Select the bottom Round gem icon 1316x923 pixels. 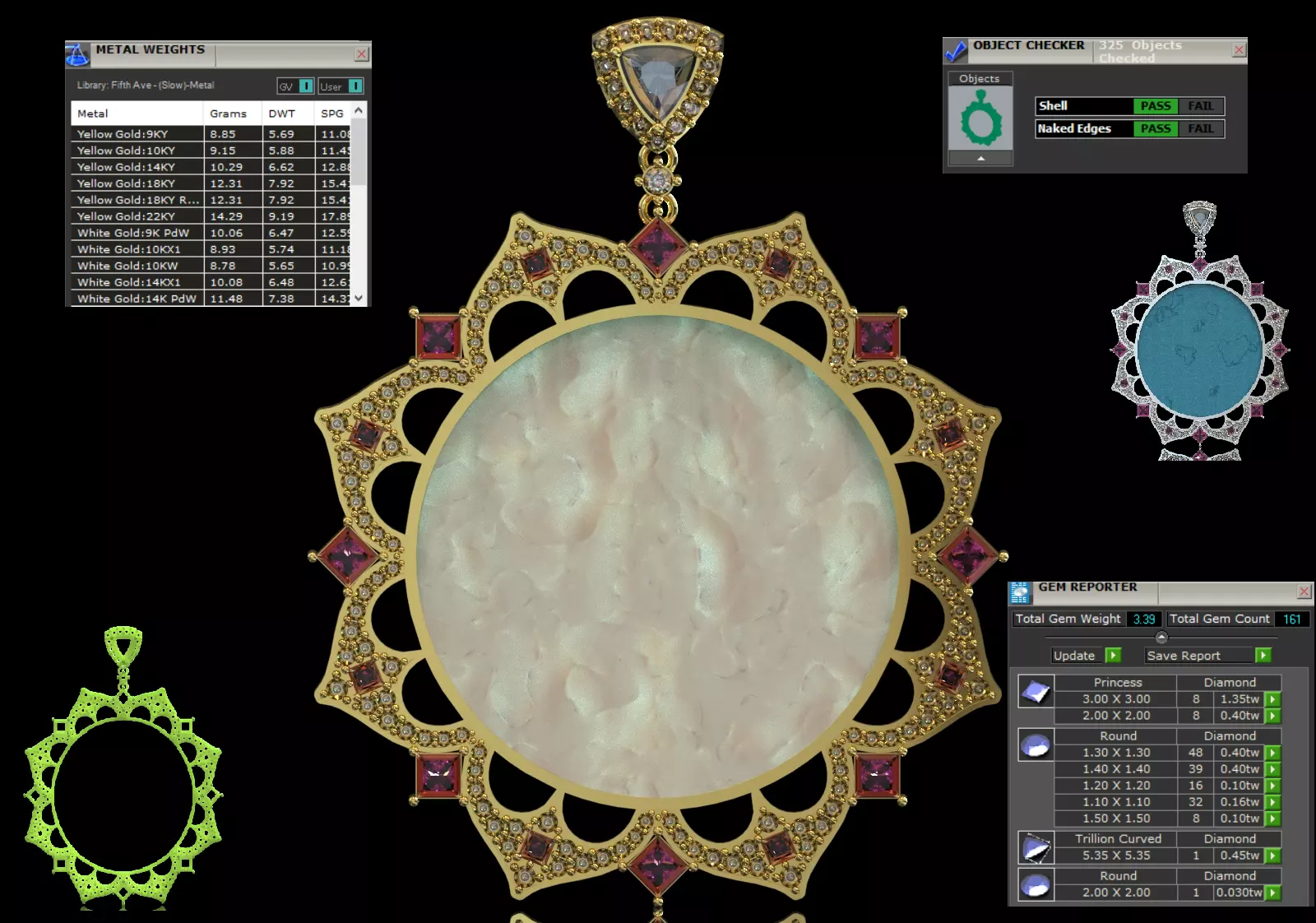tap(1036, 885)
